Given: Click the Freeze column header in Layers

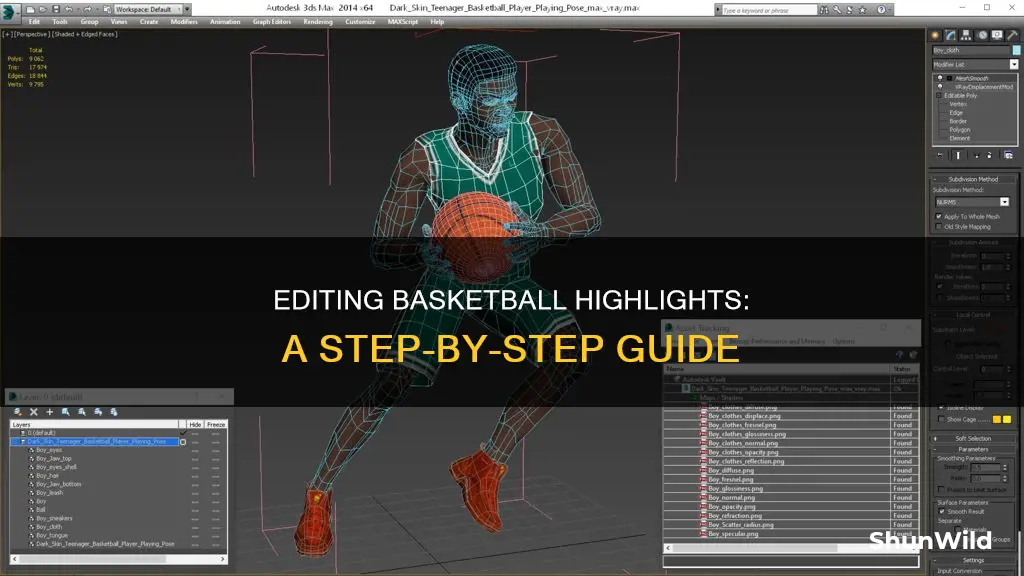Looking at the screenshot, I should pyautogui.click(x=216, y=424).
